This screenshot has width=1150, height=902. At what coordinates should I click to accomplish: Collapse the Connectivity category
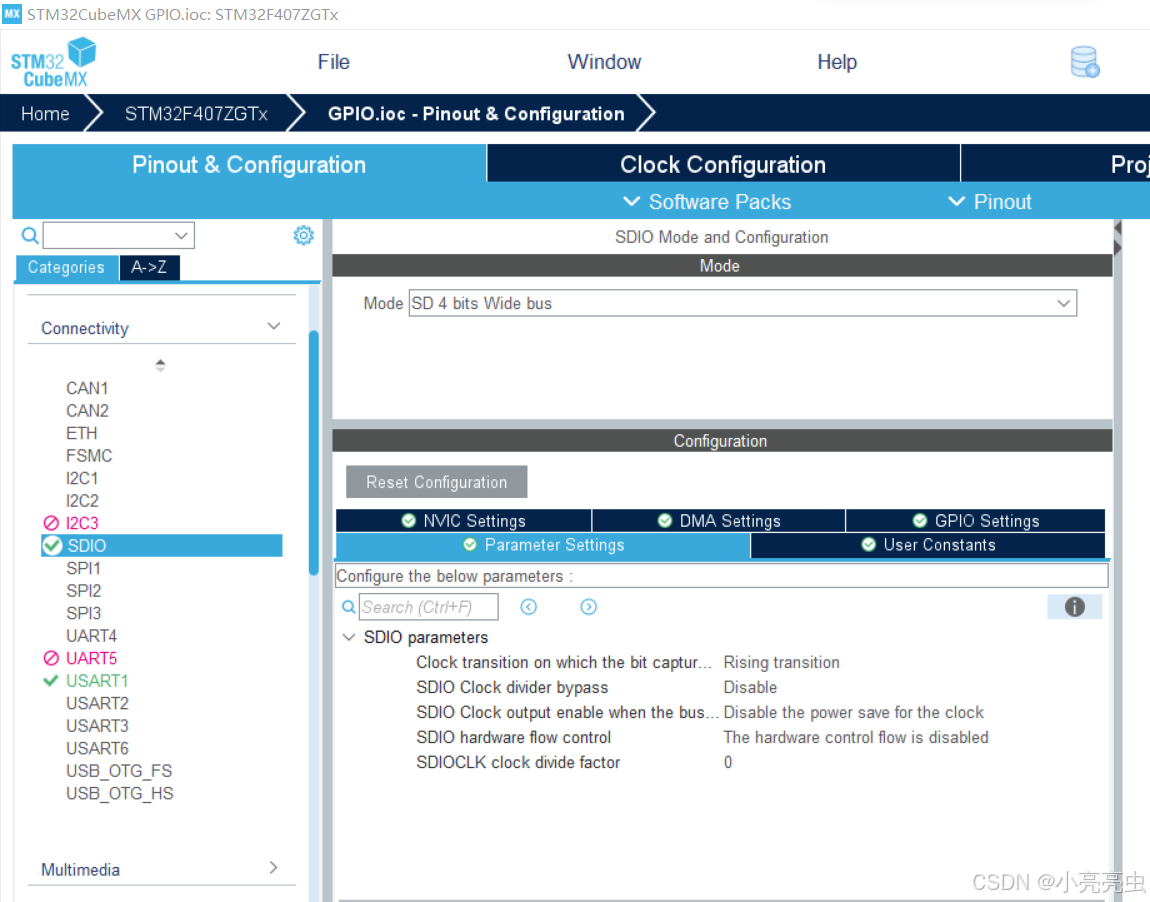point(274,326)
